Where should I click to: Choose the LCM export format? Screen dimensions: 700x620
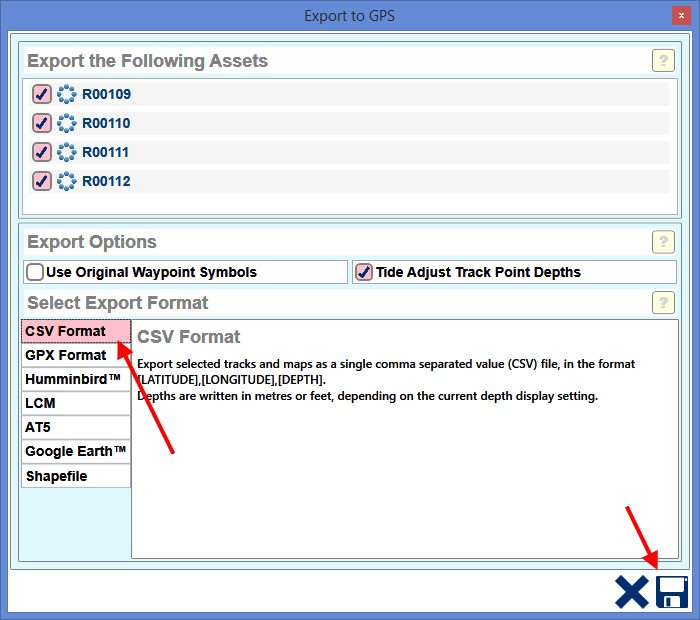[76, 403]
